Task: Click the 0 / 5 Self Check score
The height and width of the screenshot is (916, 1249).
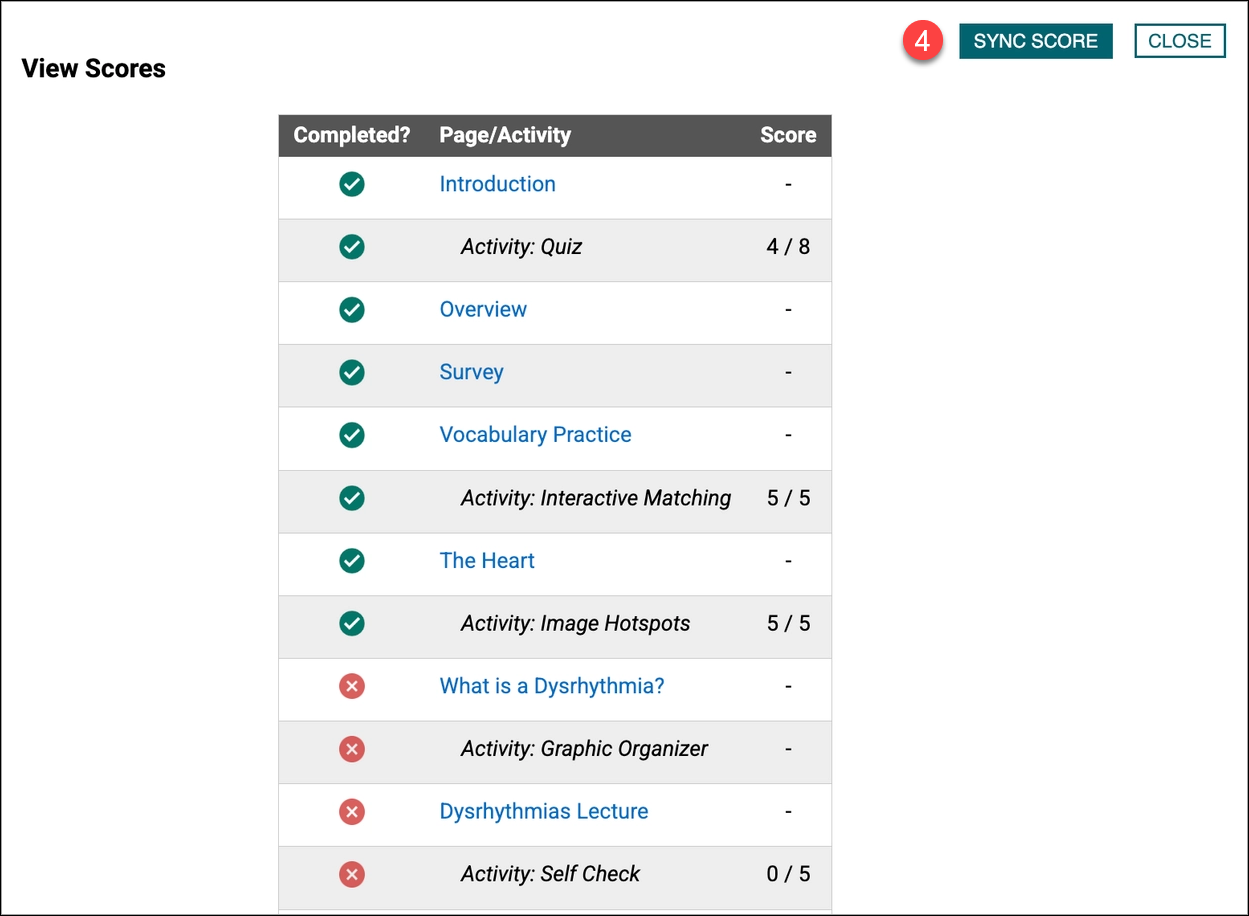Action: 788,874
